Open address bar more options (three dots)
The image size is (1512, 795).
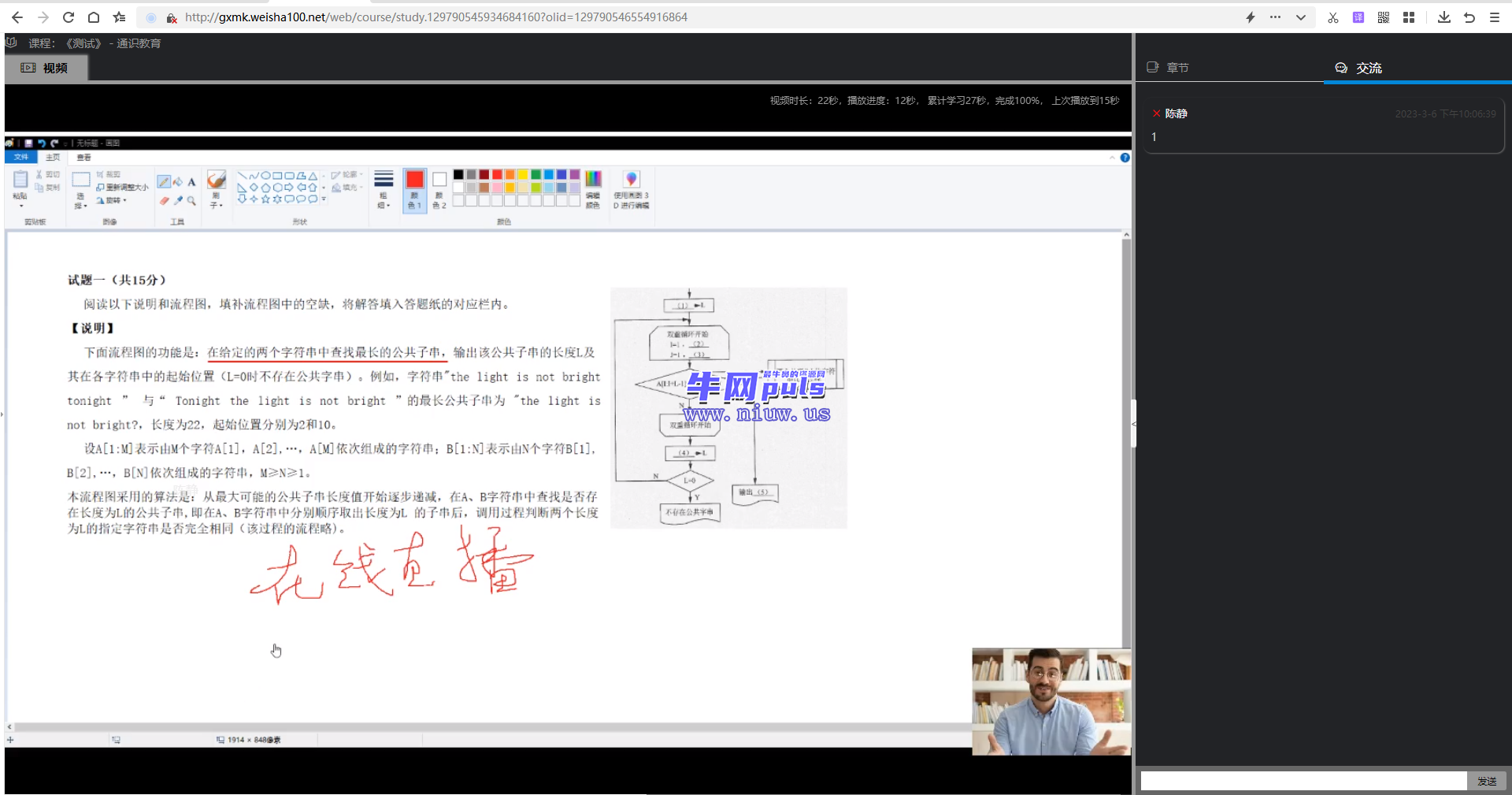coord(1275,17)
